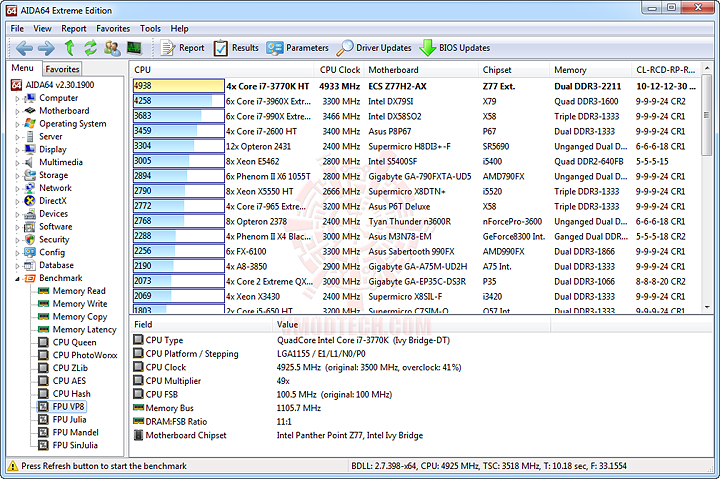This screenshot has height=479, width=720.
Task: Open the Results toolbar button
Action: (236, 48)
